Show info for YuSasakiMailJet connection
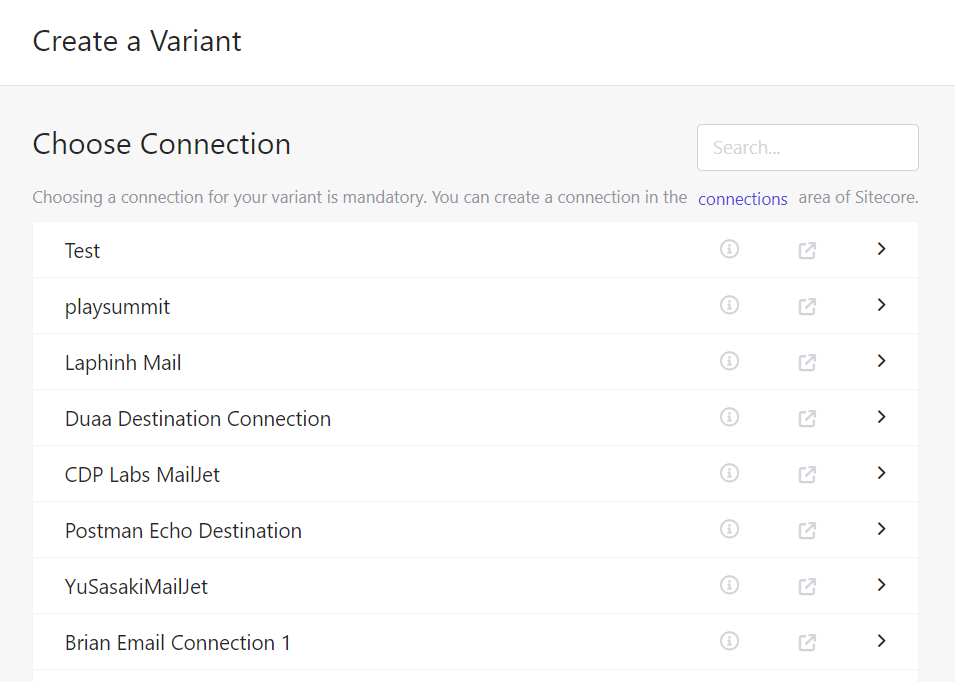This screenshot has width=955, height=682. tap(729, 585)
